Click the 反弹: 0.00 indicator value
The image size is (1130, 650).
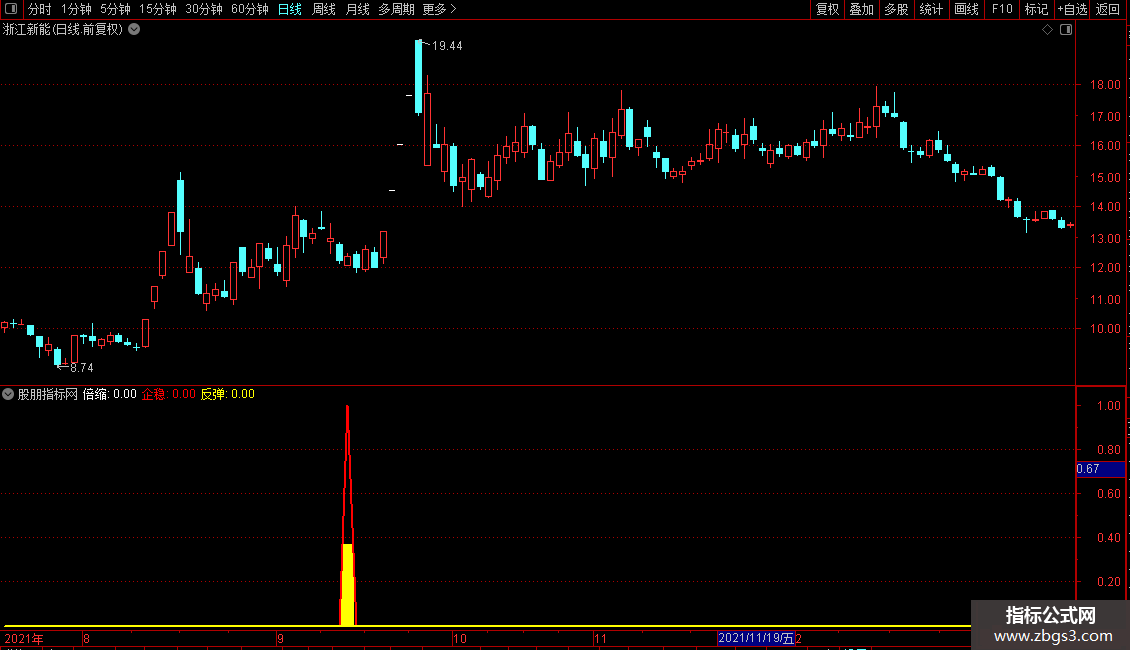(x=228, y=394)
